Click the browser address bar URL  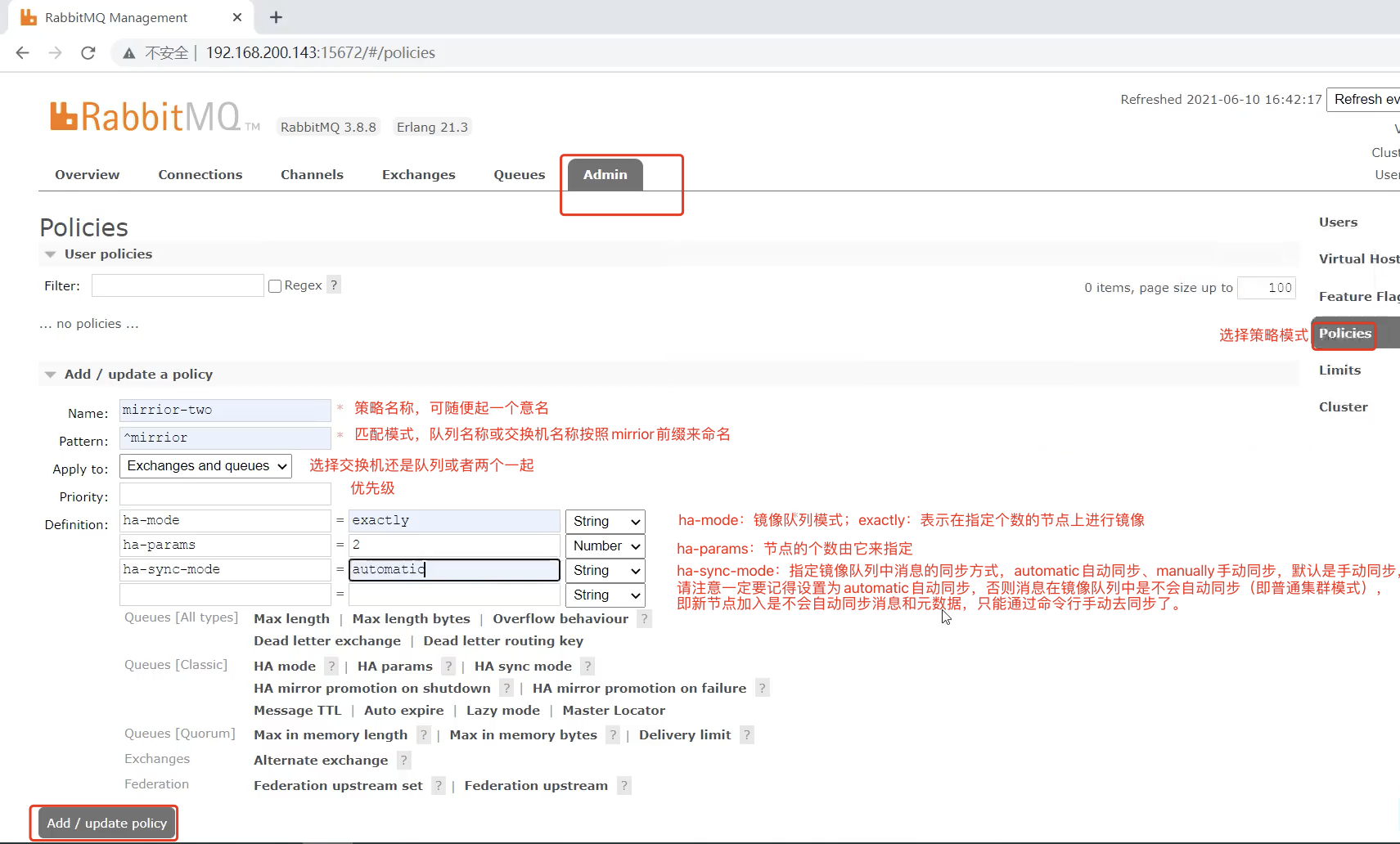point(321,53)
